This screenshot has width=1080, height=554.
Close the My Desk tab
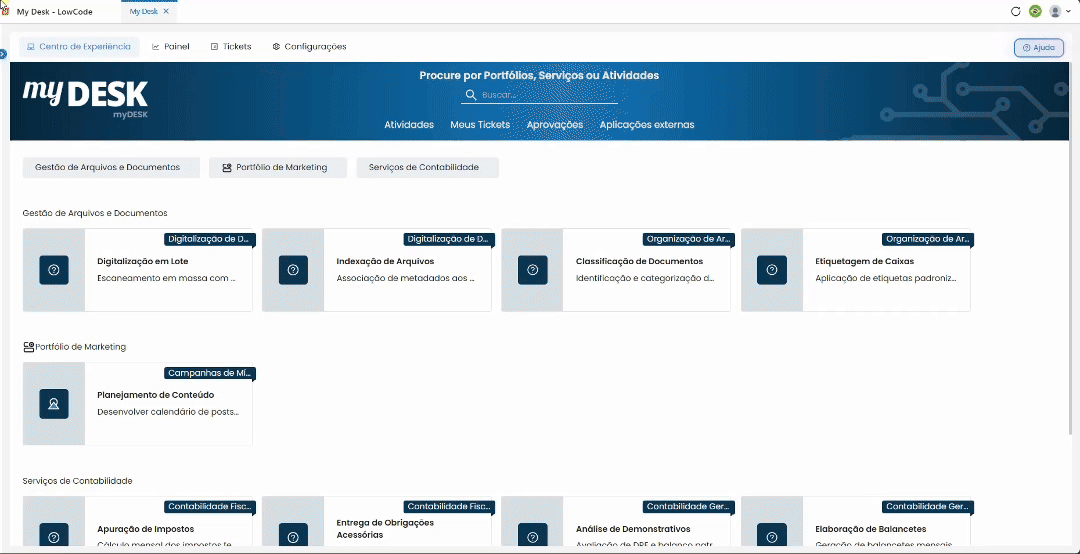[x=166, y=11]
